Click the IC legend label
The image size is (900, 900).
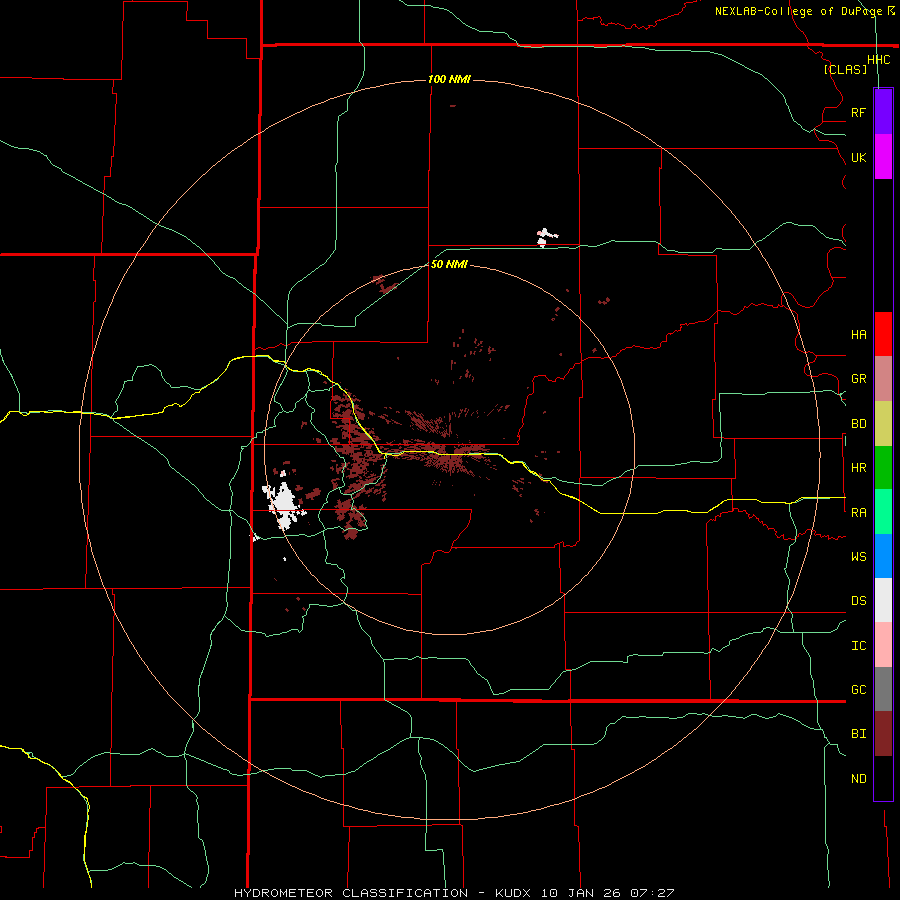858,646
